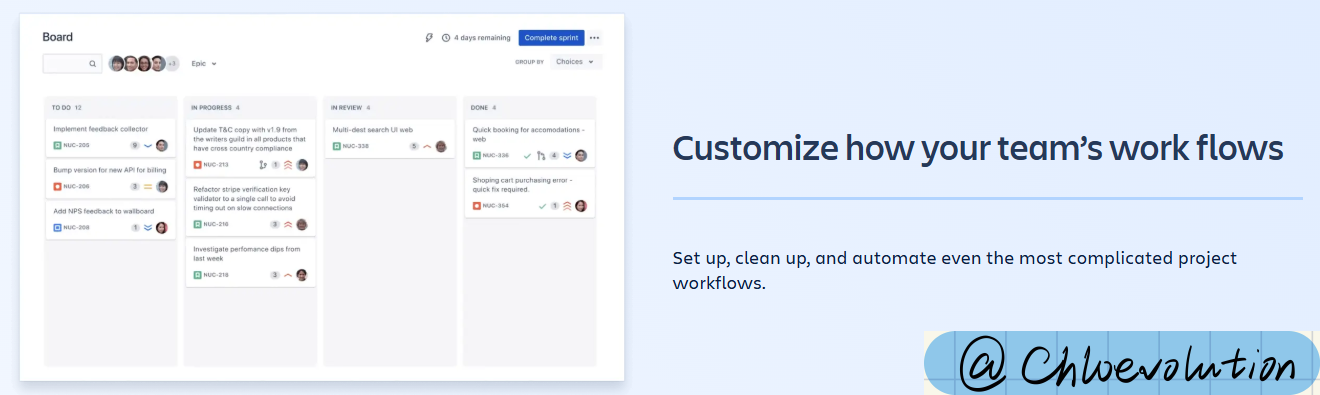Click the high priority icon on NUC-218

tap(288, 274)
